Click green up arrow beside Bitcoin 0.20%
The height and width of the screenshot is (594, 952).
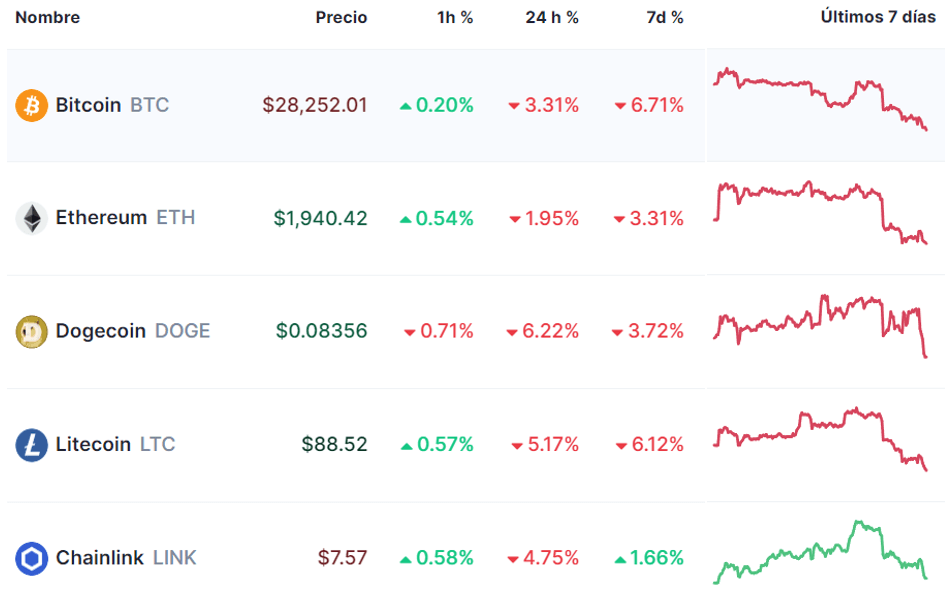pos(405,106)
